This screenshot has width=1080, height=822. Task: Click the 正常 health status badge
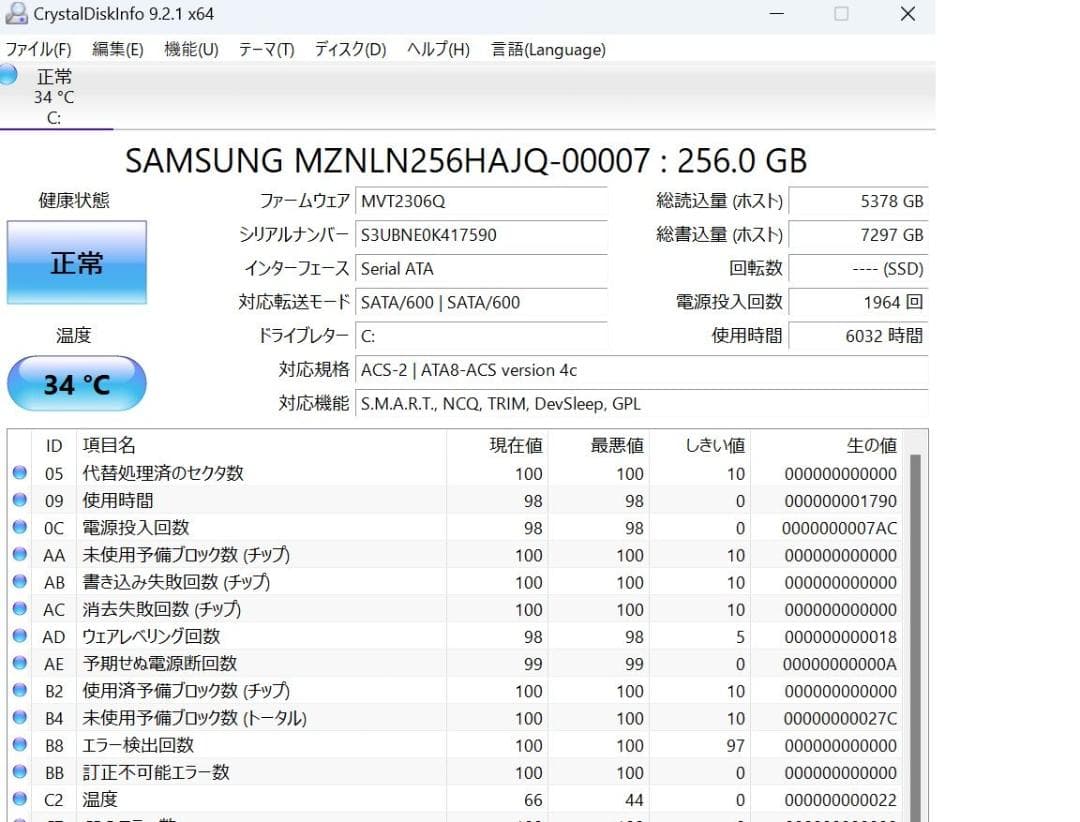(x=76, y=262)
